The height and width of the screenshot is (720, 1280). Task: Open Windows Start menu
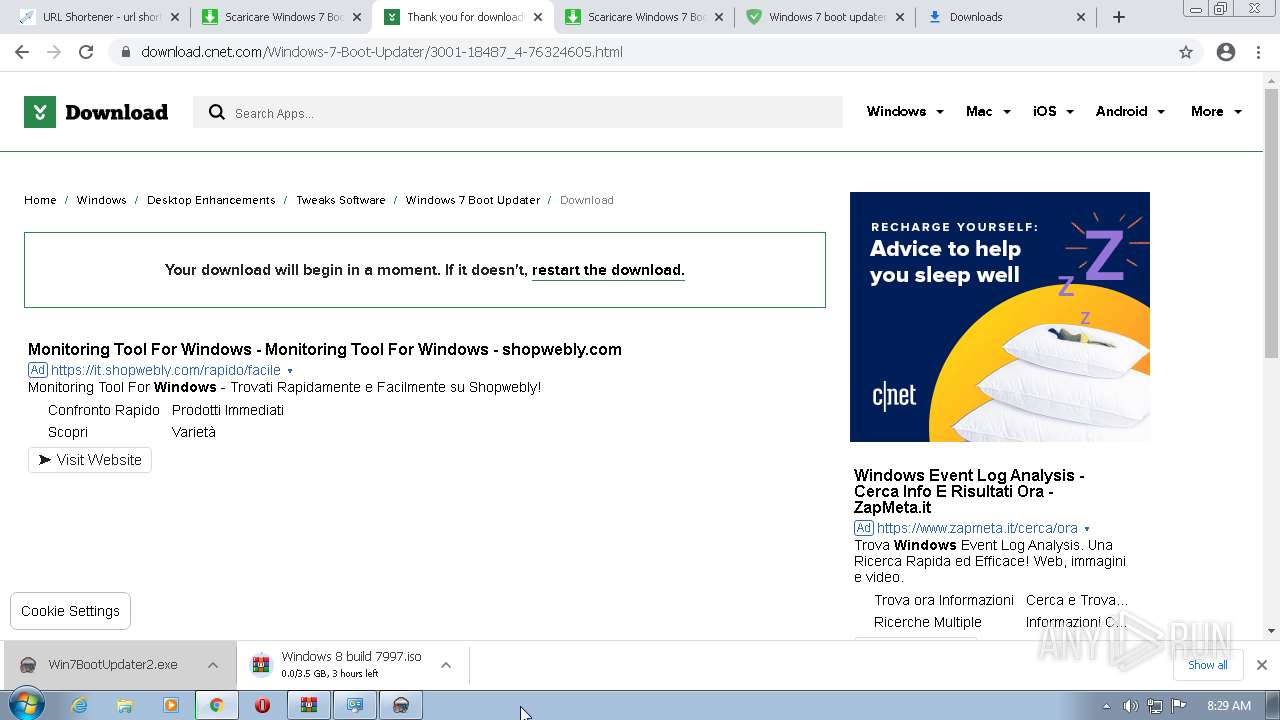(26, 705)
